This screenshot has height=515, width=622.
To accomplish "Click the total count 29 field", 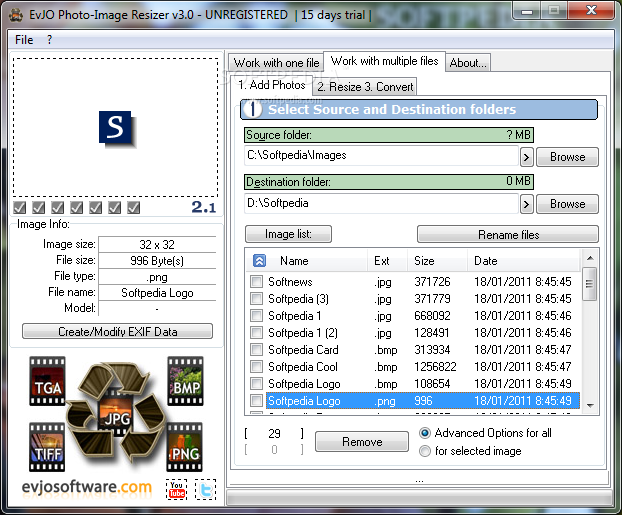I will pyautogui.click(x=274, y=434).
